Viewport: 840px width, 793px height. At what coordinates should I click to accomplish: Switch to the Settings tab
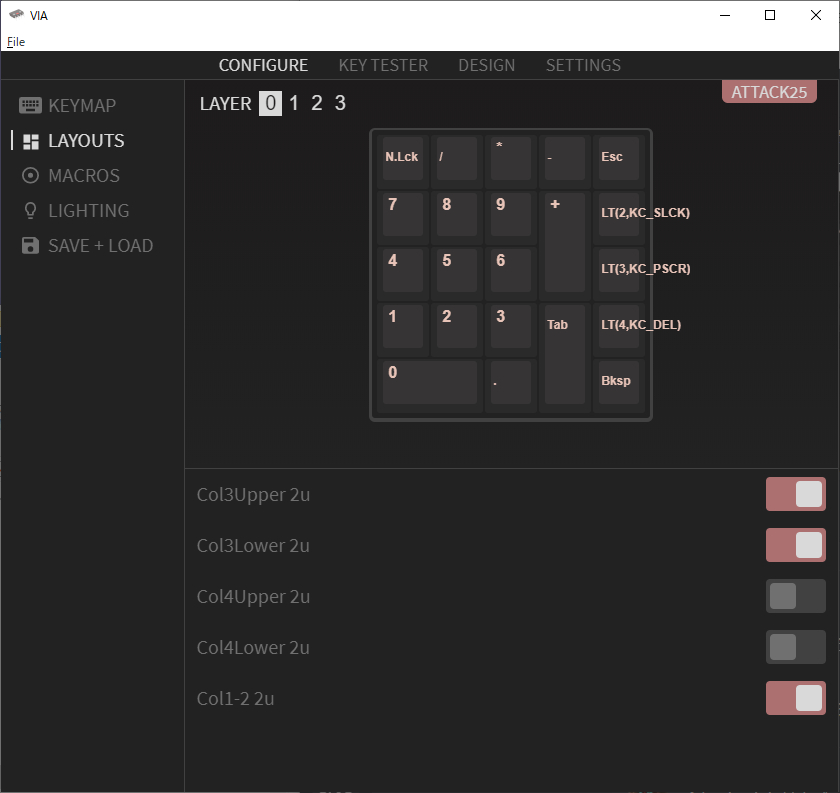click(583, 65)
